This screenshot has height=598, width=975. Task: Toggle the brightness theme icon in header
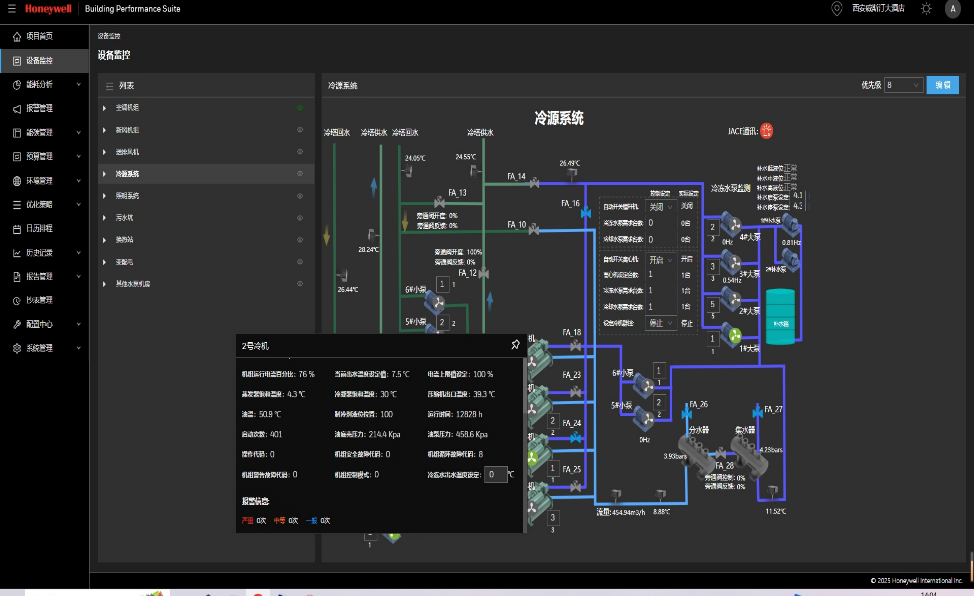926,9
